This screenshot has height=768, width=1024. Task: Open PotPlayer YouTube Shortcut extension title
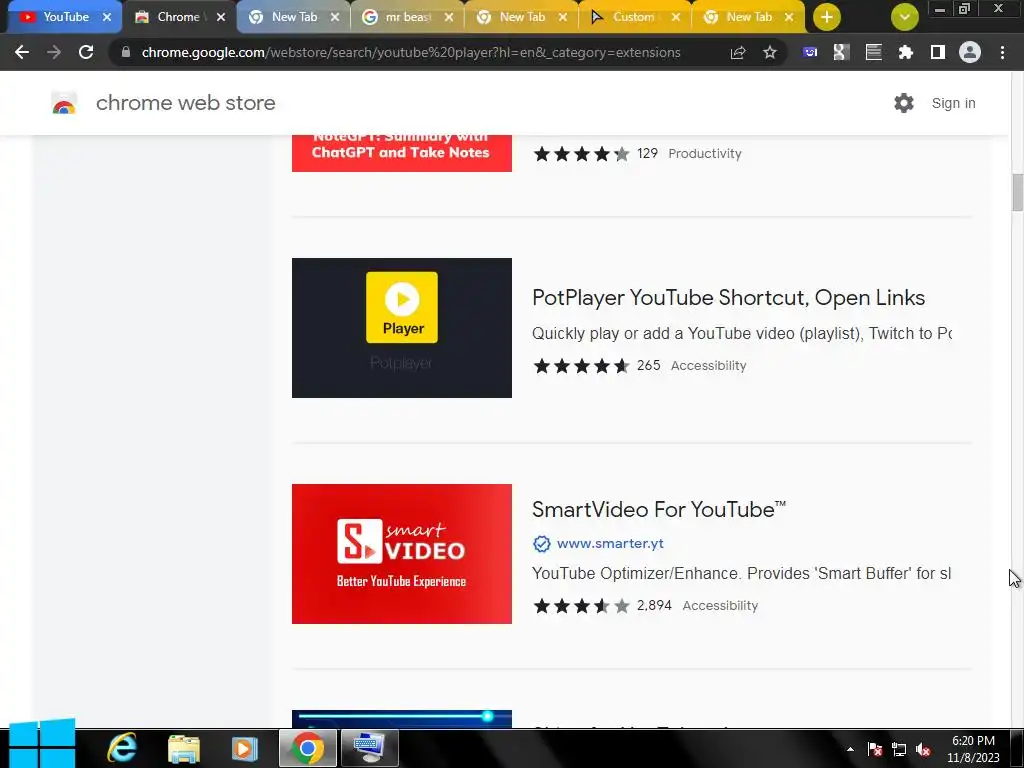click(x=728, y=298)
